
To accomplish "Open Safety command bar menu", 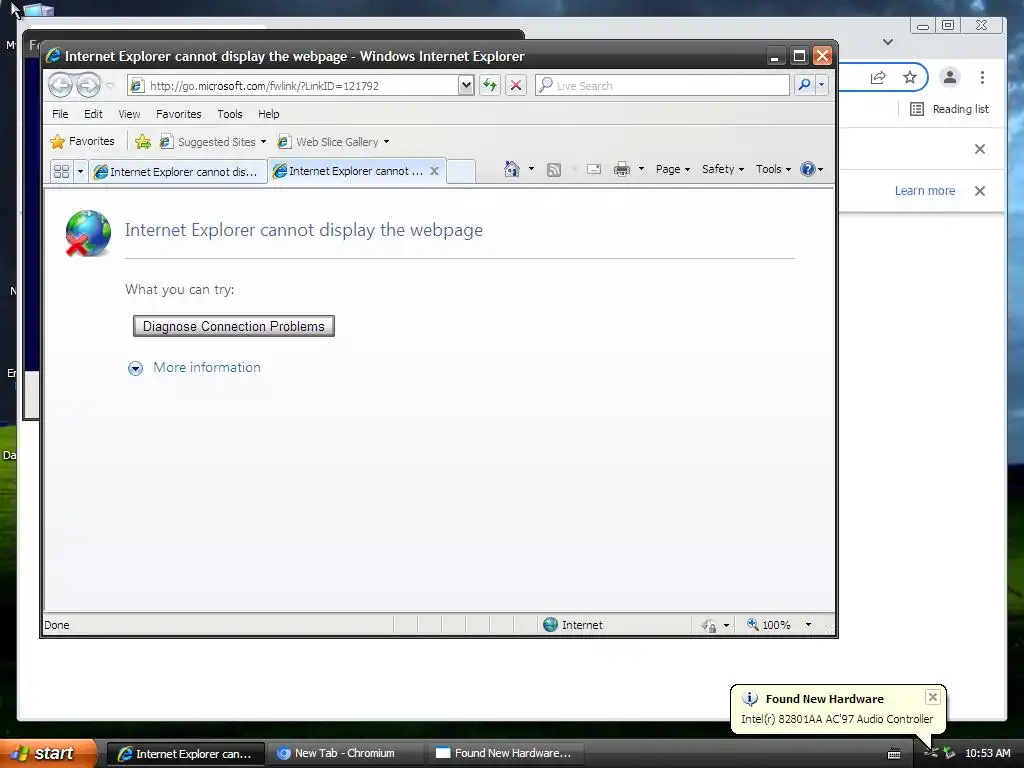I will [722, 169].
